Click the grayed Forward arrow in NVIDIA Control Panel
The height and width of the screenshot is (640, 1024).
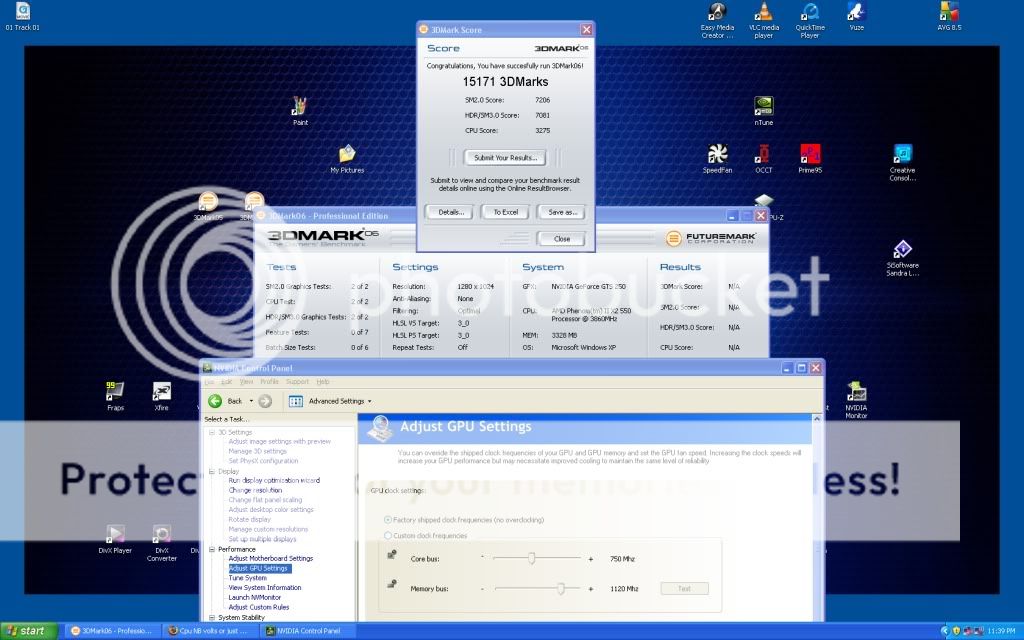tap(265, 401)
